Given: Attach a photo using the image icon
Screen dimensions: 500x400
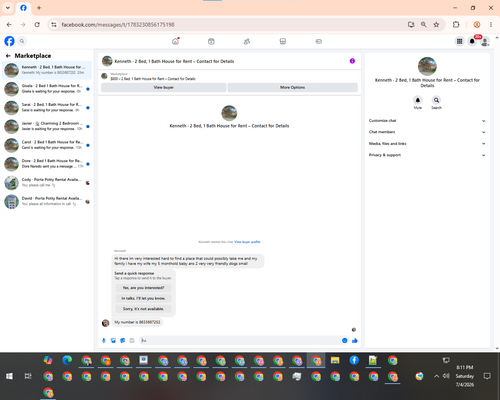Looking at the screenshot, I should 113,340.
